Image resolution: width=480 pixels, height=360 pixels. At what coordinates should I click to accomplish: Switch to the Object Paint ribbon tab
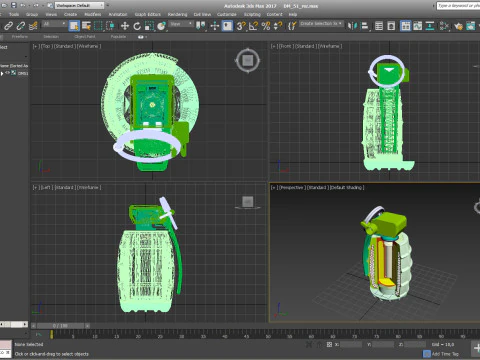click(x=85, y=37)
